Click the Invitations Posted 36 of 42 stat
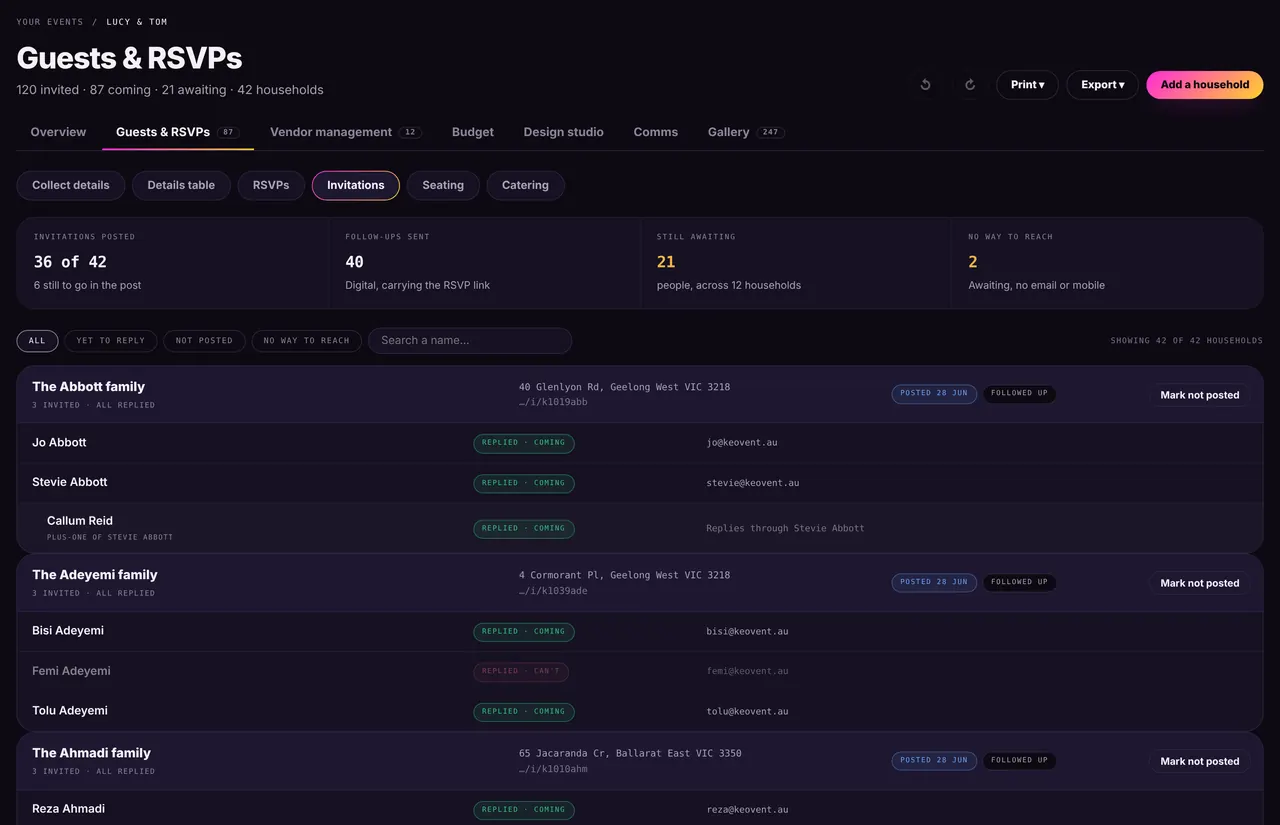The image size is (1280, 825). (x=172, y=263)
